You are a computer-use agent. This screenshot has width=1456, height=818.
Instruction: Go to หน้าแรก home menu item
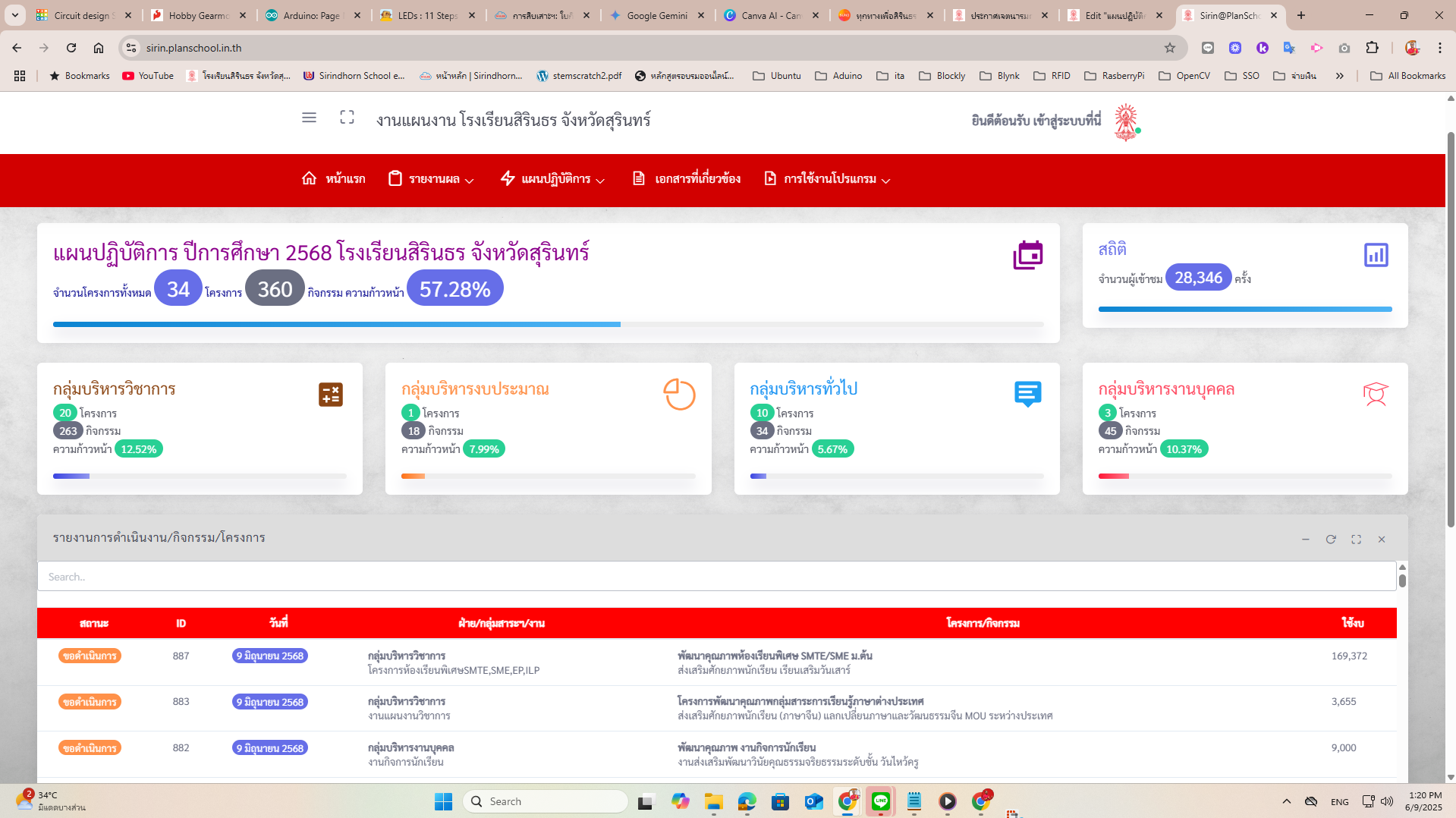[x=334, y=179]
